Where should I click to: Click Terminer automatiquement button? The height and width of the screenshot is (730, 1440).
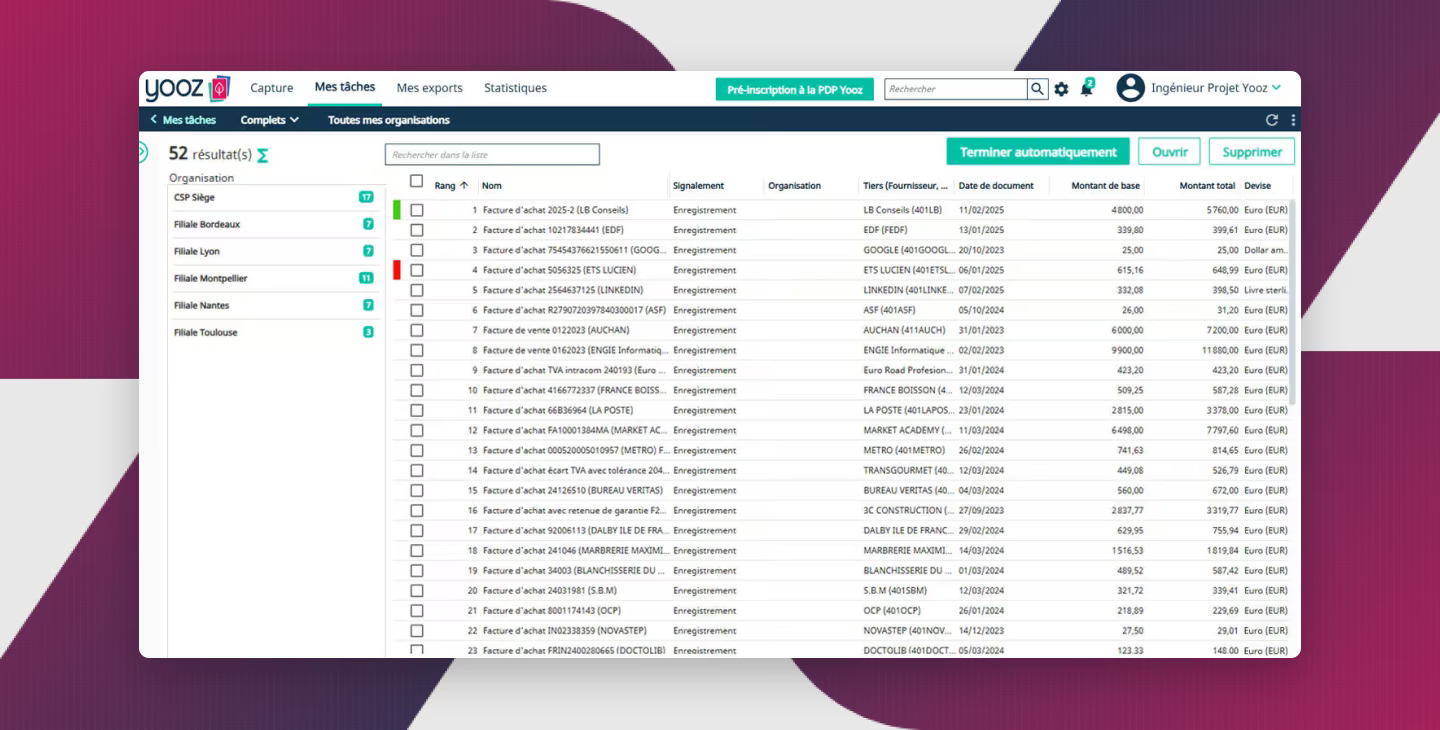1038,152
